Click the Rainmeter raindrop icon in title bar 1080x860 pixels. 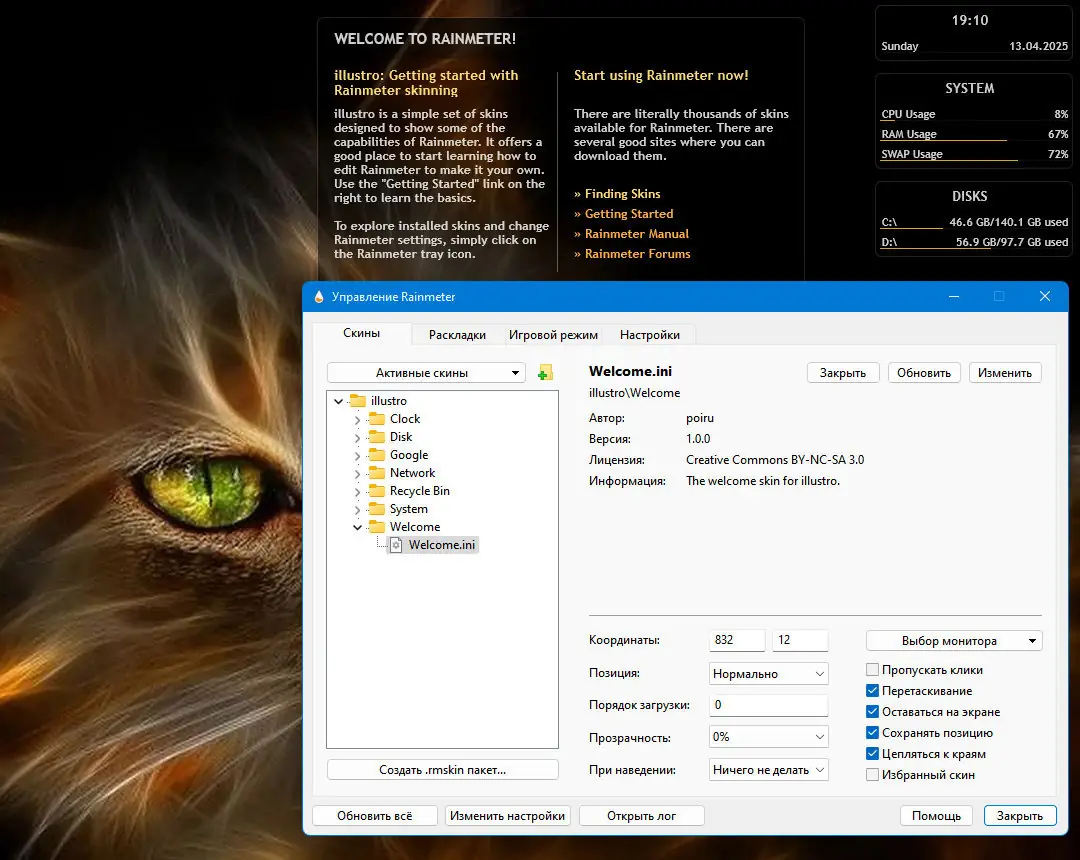(319, 297)
